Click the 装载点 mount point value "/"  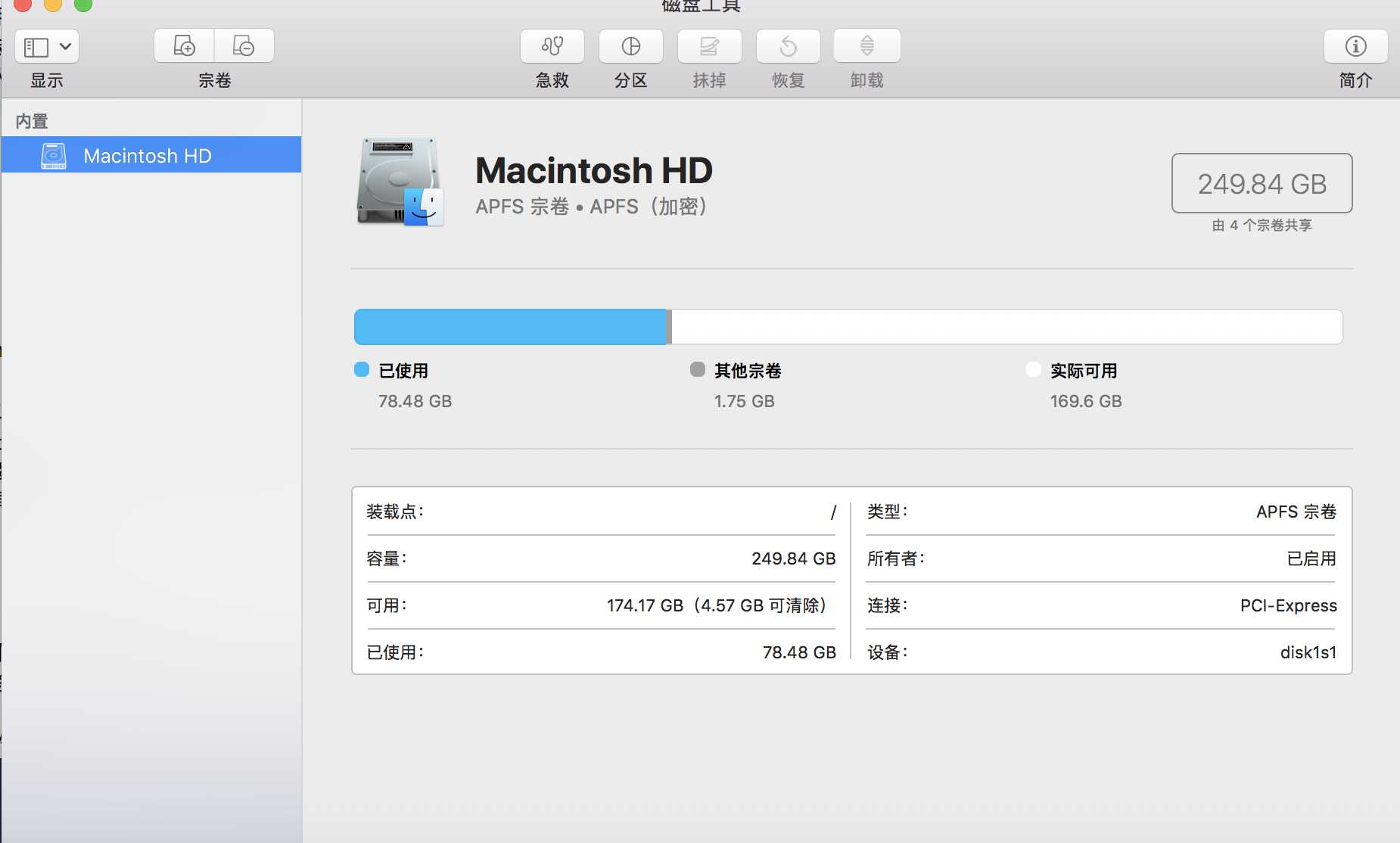[833, 512]
